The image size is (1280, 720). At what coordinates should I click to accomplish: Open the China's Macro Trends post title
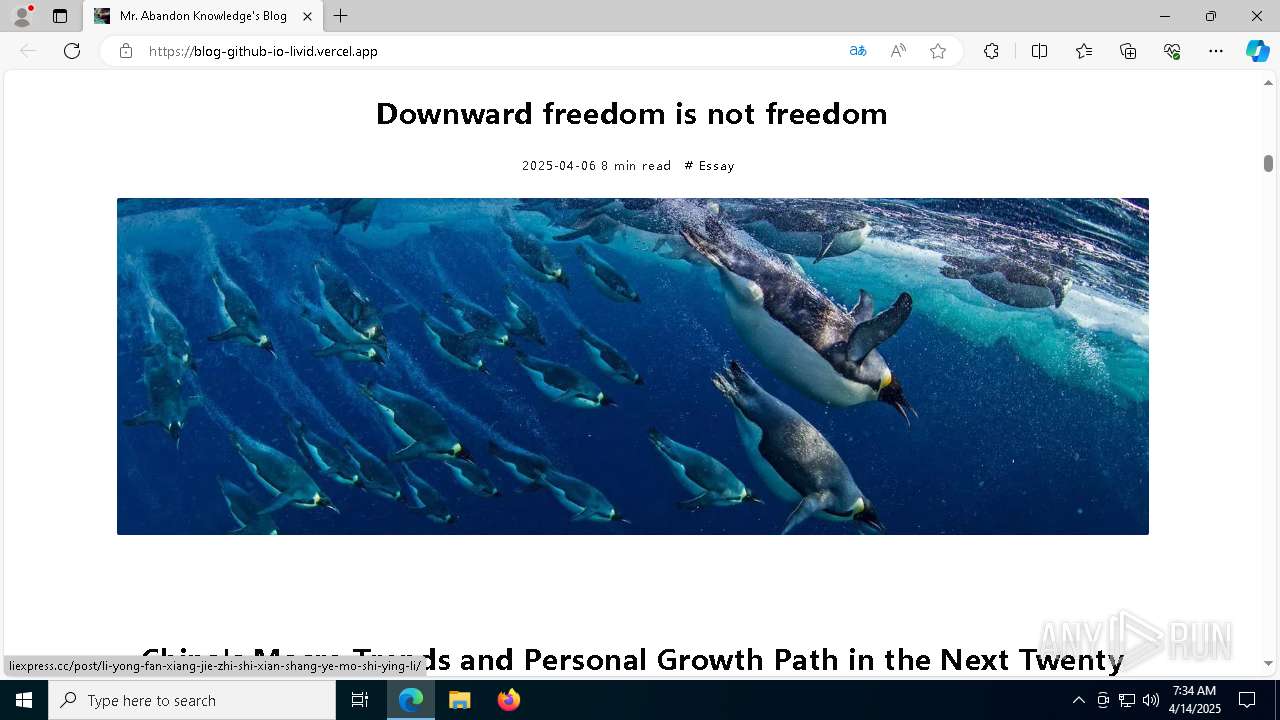(632, 659)
